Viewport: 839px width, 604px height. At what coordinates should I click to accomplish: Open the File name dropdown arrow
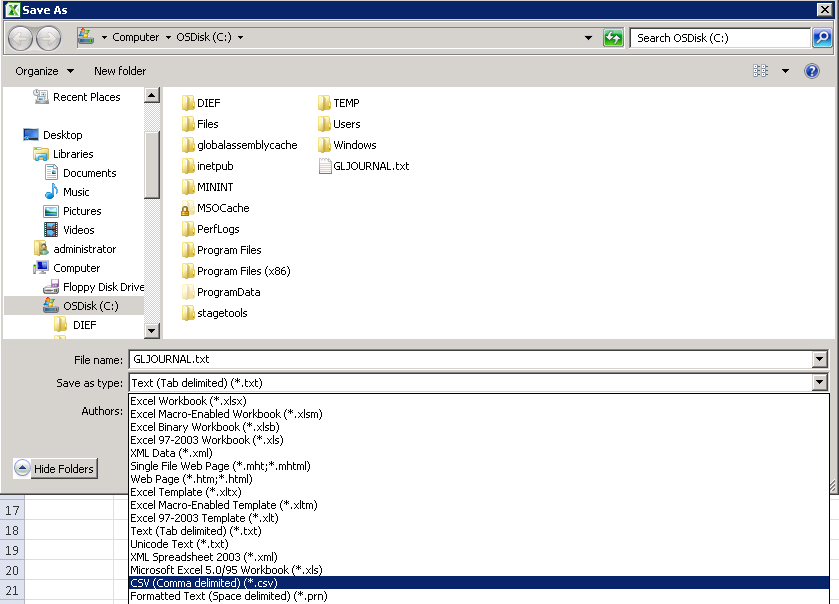[x=820, y=360]
